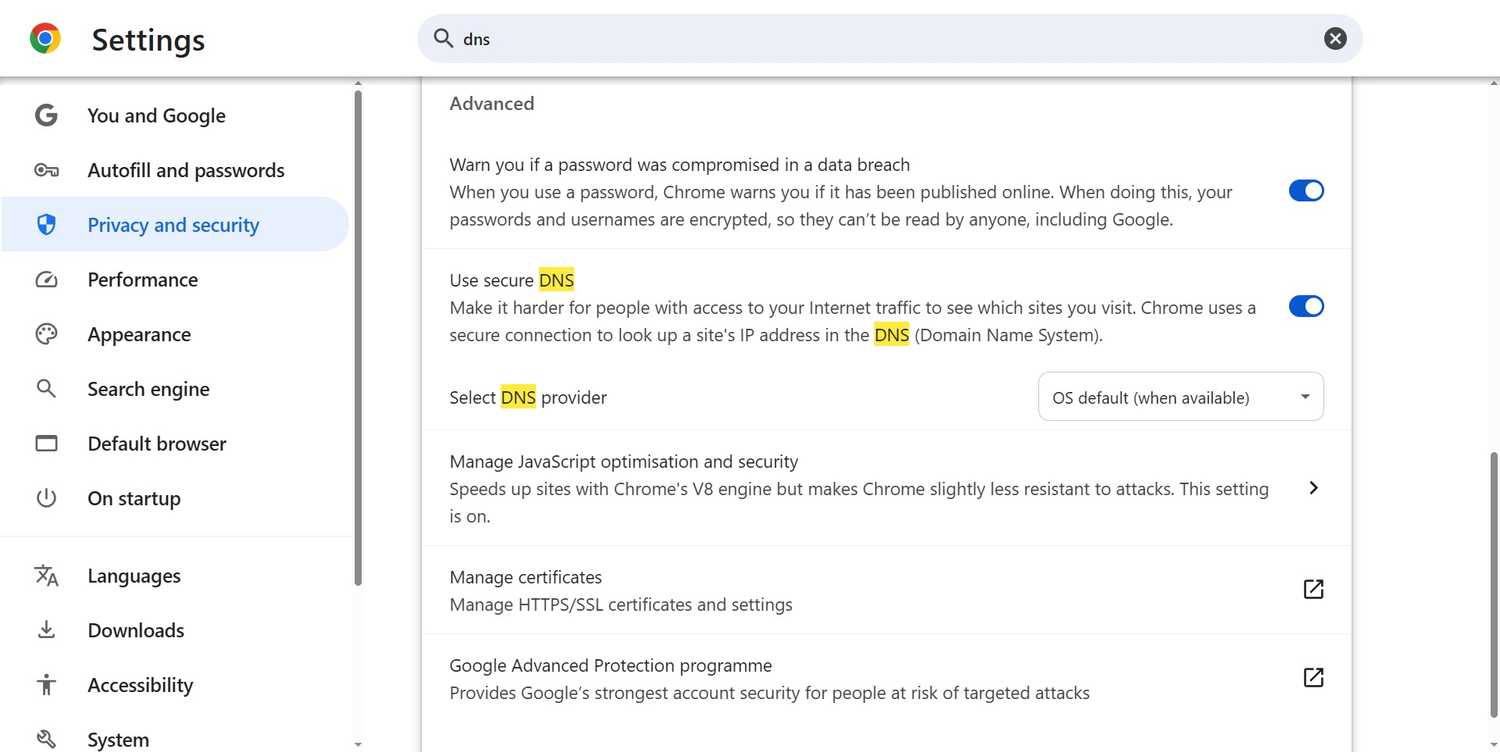
Task: Click the search magnifier icon in search bar
Action: point(444,39)
